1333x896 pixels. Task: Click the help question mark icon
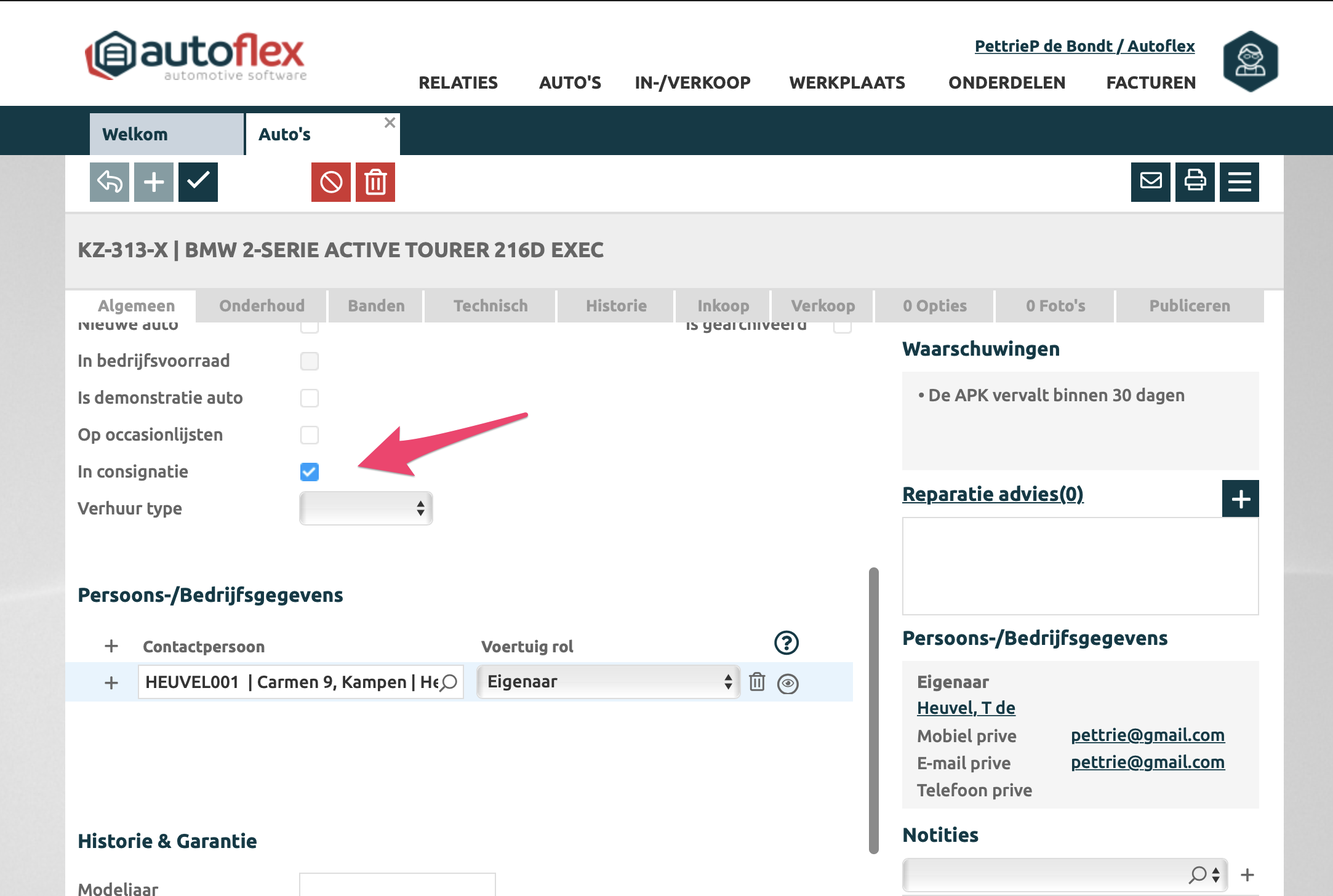(x=786, y=643)
